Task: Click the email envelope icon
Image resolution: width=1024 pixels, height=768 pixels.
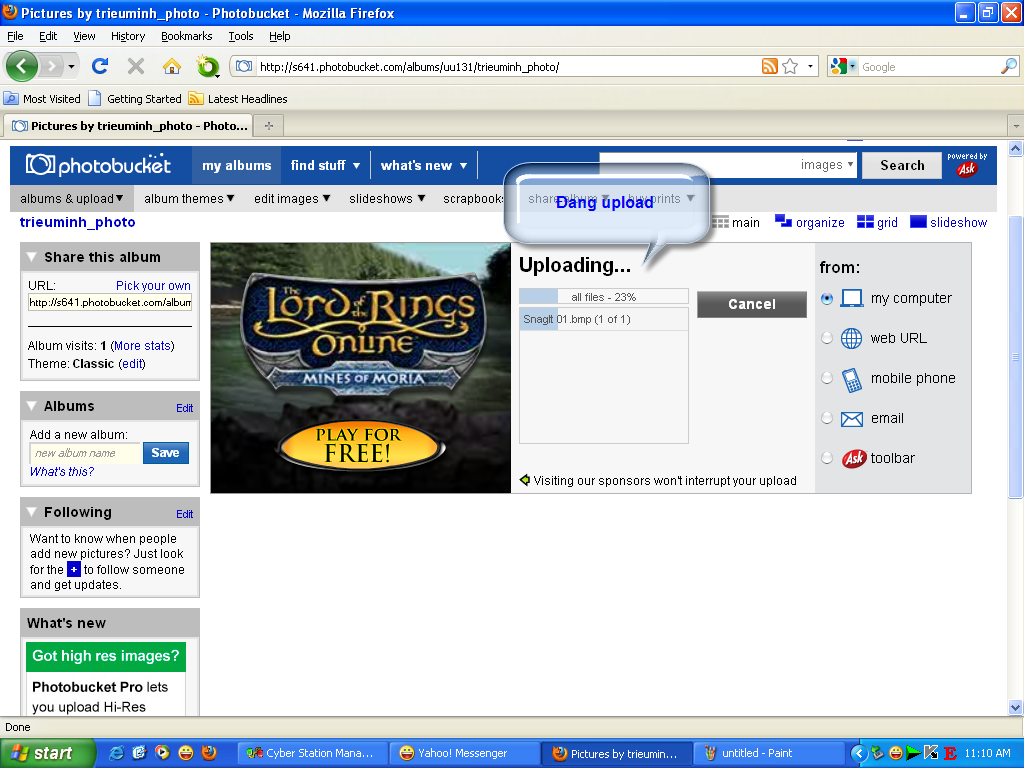Action: click(x=852, y=419)
